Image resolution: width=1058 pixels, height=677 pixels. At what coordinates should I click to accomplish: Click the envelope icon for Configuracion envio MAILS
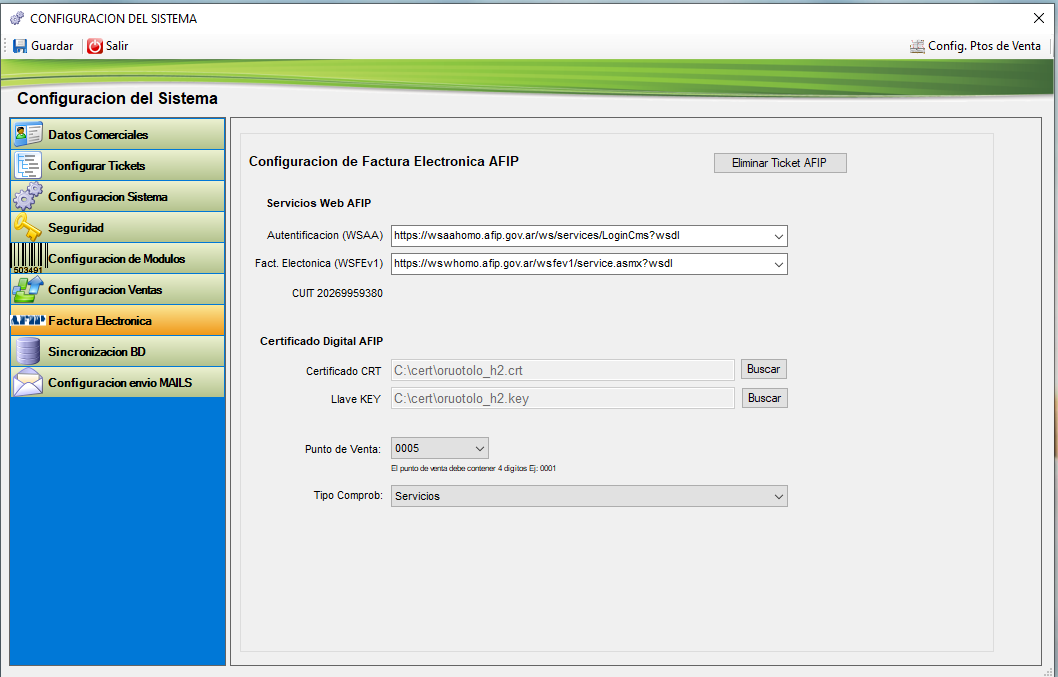[x=28, y=382]
